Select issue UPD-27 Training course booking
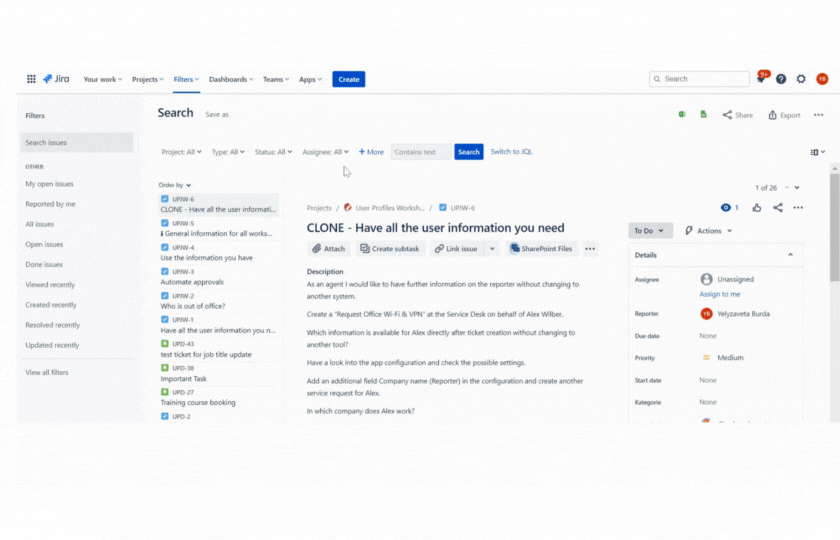The image size is (840, 540). (x=219, y=398)
